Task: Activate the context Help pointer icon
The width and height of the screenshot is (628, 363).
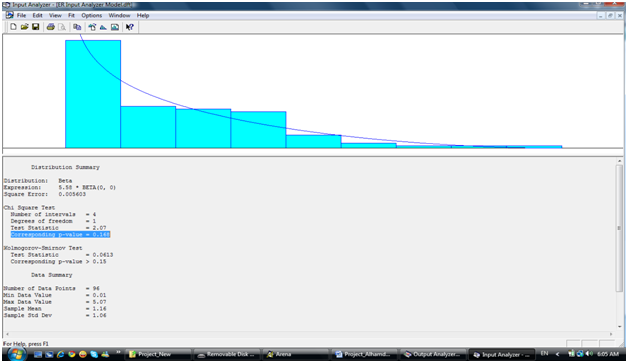Action: [x=129, y=27]
